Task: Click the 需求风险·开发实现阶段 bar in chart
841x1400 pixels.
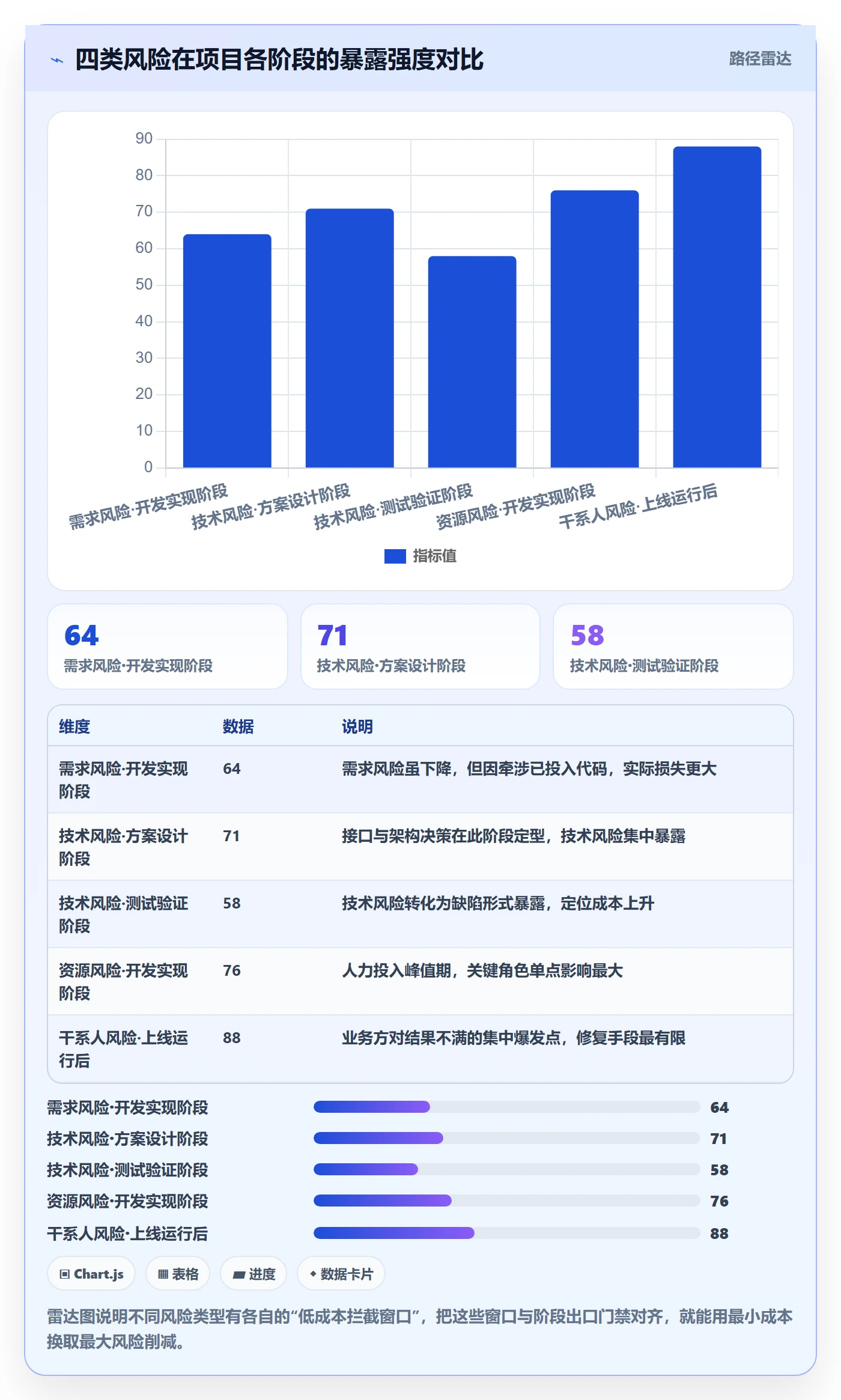Action: 227,351
